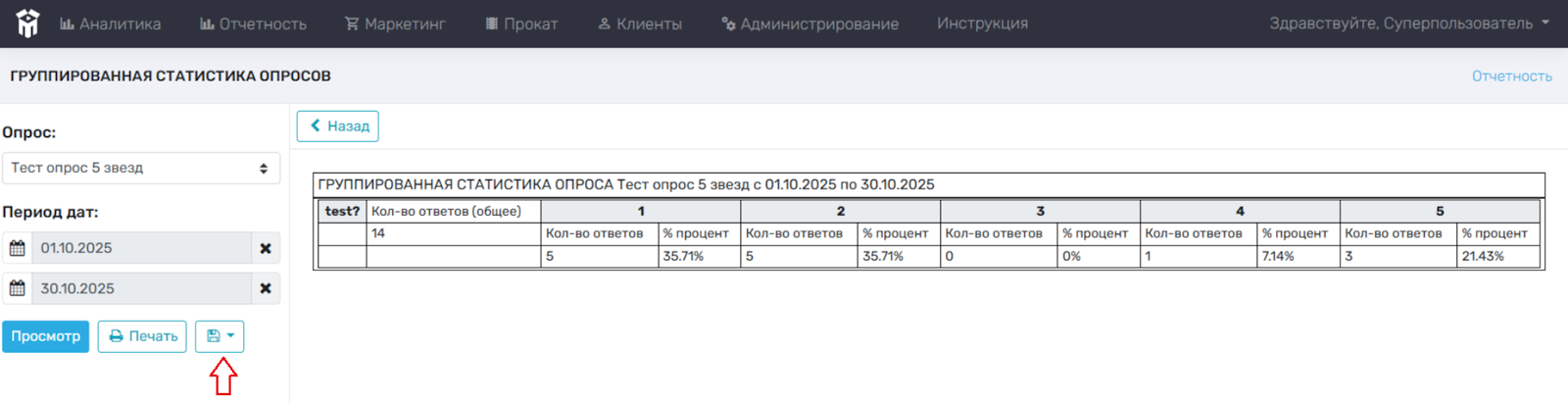Click calendar icon for start date
Viewport: 1568px width, 403px height.
(18, 248)
